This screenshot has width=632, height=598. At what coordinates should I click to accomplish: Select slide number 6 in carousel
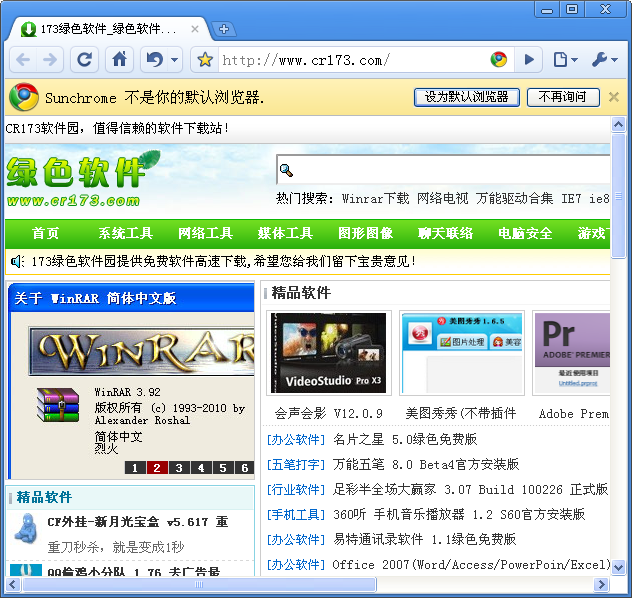pyautogui.click(x=244, y=467)
